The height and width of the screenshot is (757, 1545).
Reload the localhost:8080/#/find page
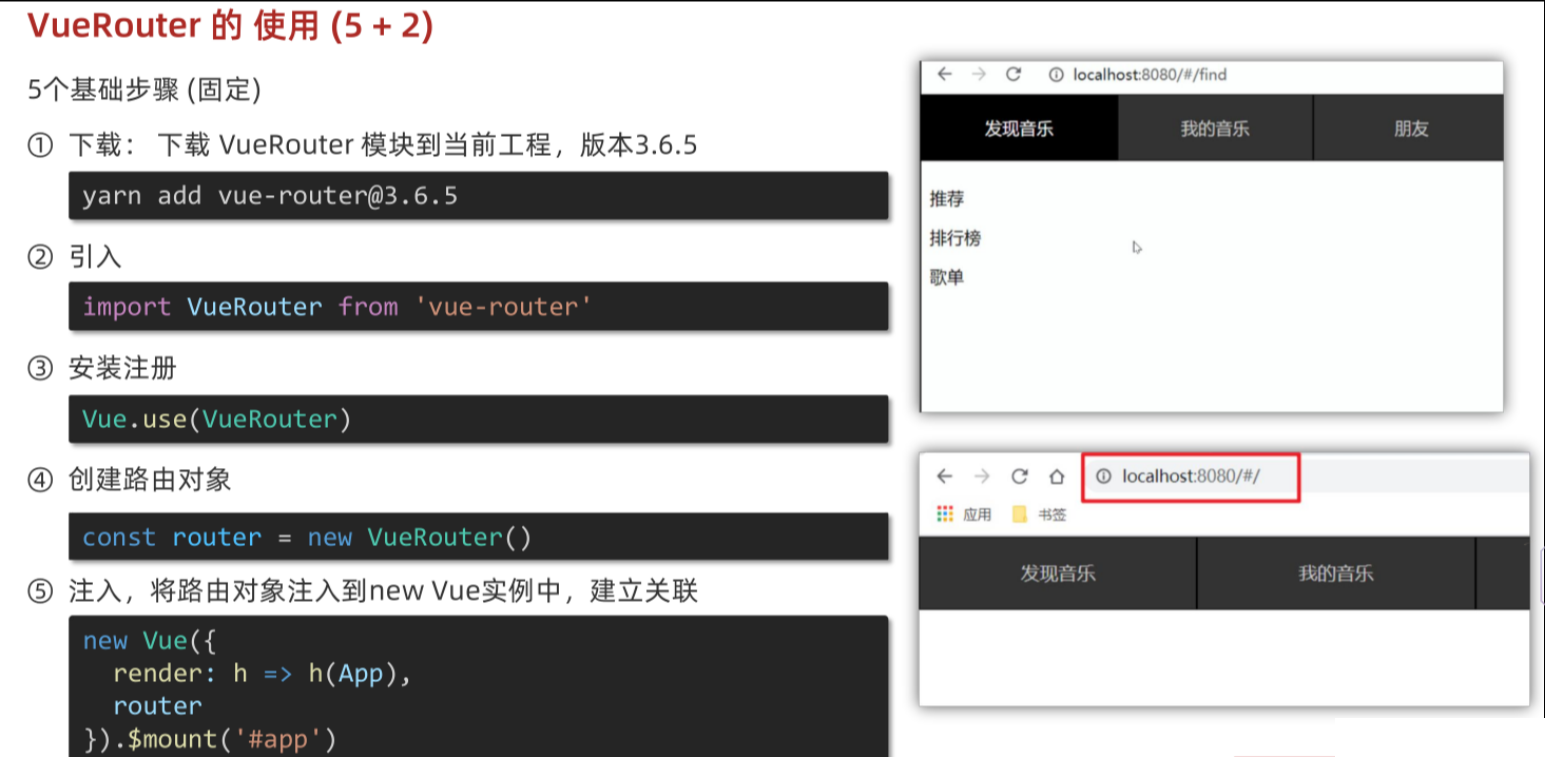coord(1013,74)
